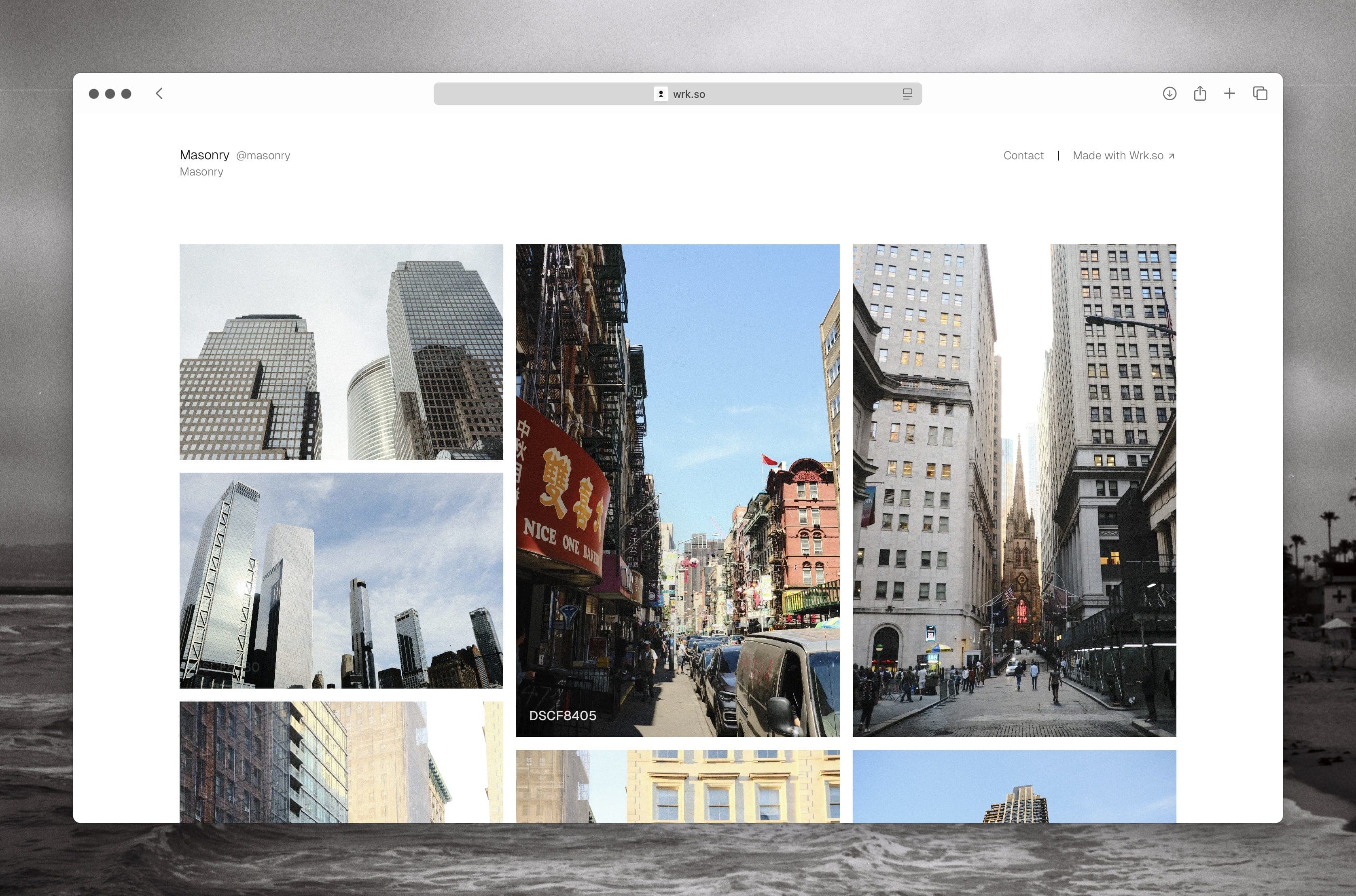Click the Masonry profile name

tap(204, 155)
